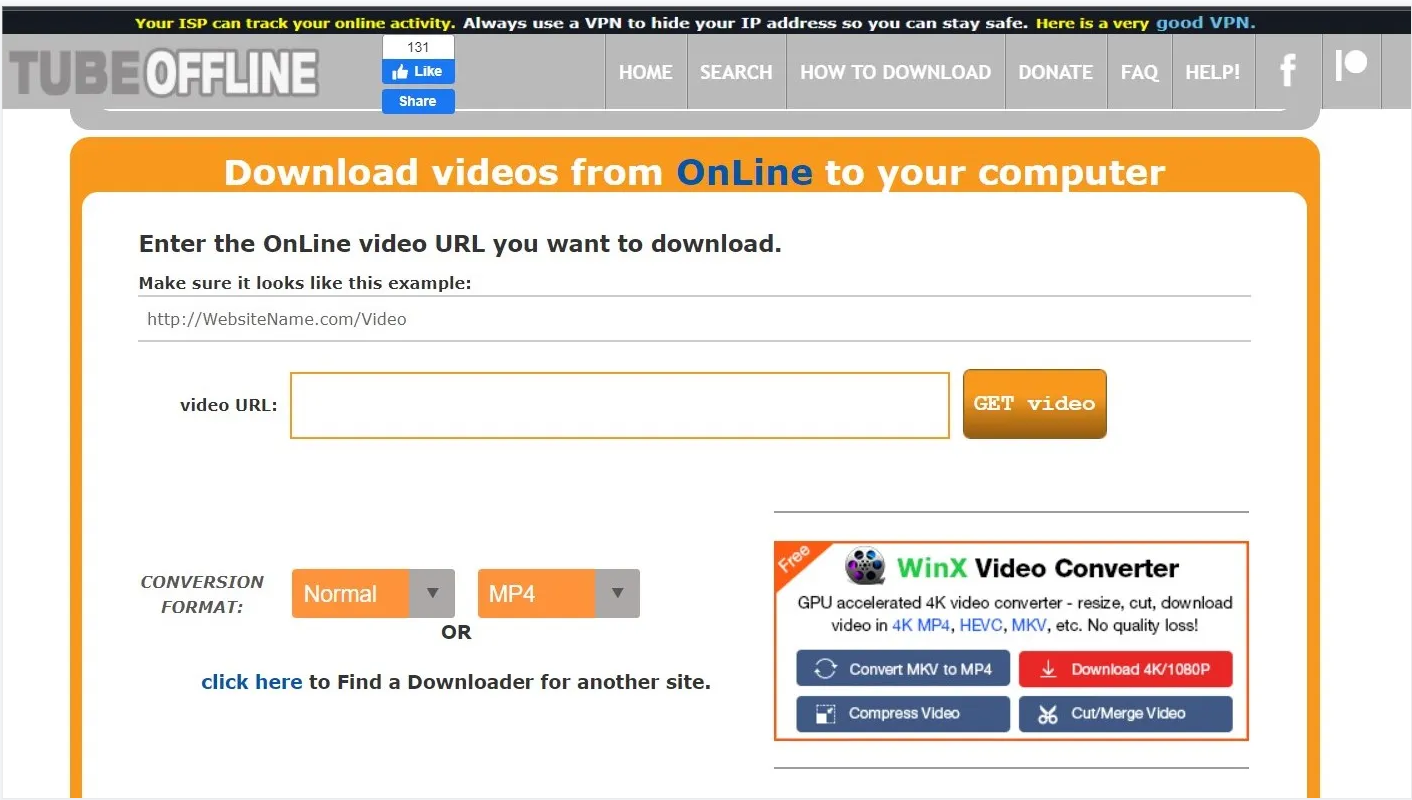Viewport: 1412px width, 800px height.
Task: Click the red Download 4K/1080P button
Action: point(1125,669)
